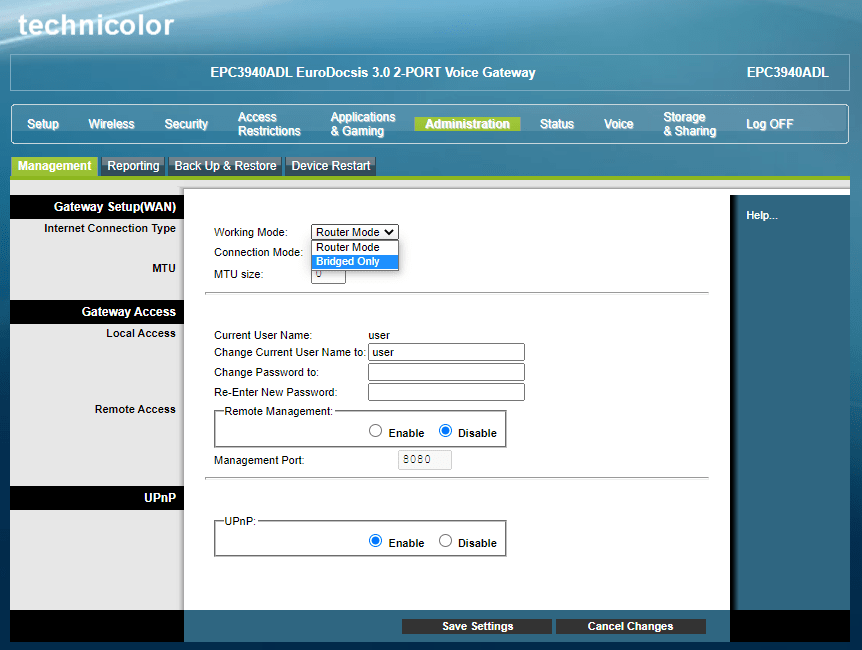Open Storage & Sharing section
862x650 pixels.
(689, 124)
